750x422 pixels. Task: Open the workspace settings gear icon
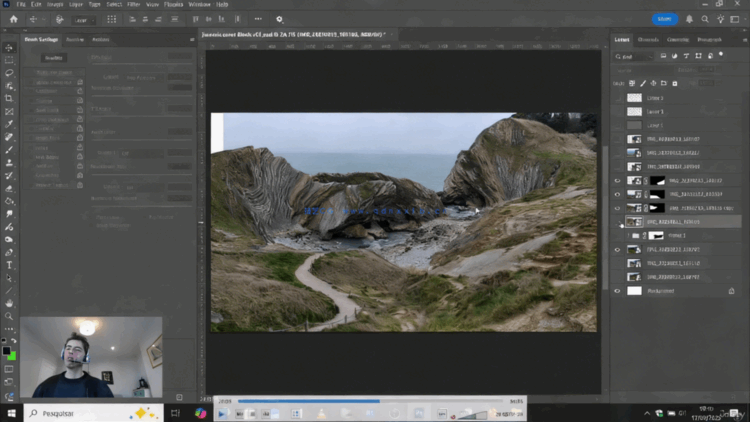(280, 19)
